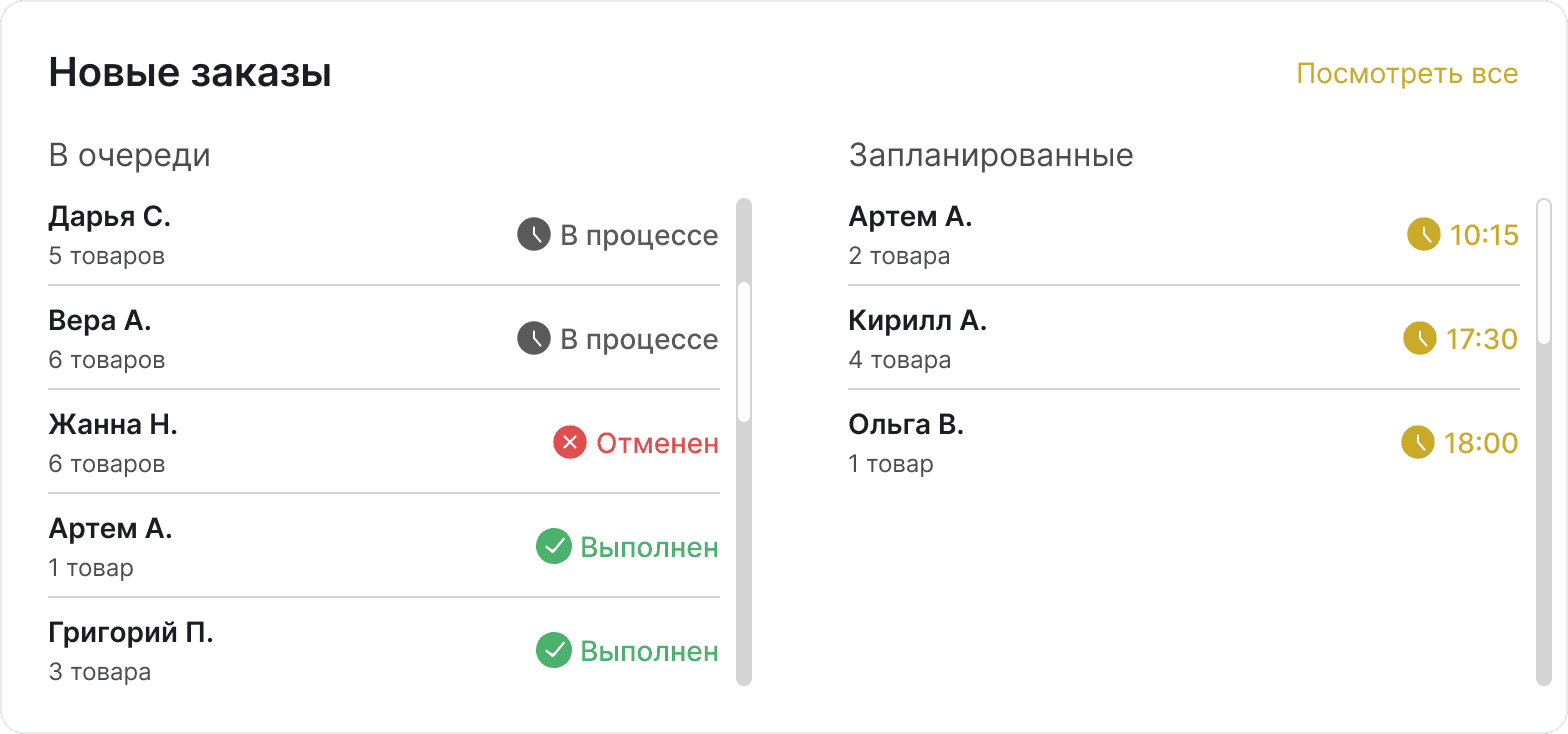
Task: Select Вера А. order with 6 товаров
Action: 384,339
